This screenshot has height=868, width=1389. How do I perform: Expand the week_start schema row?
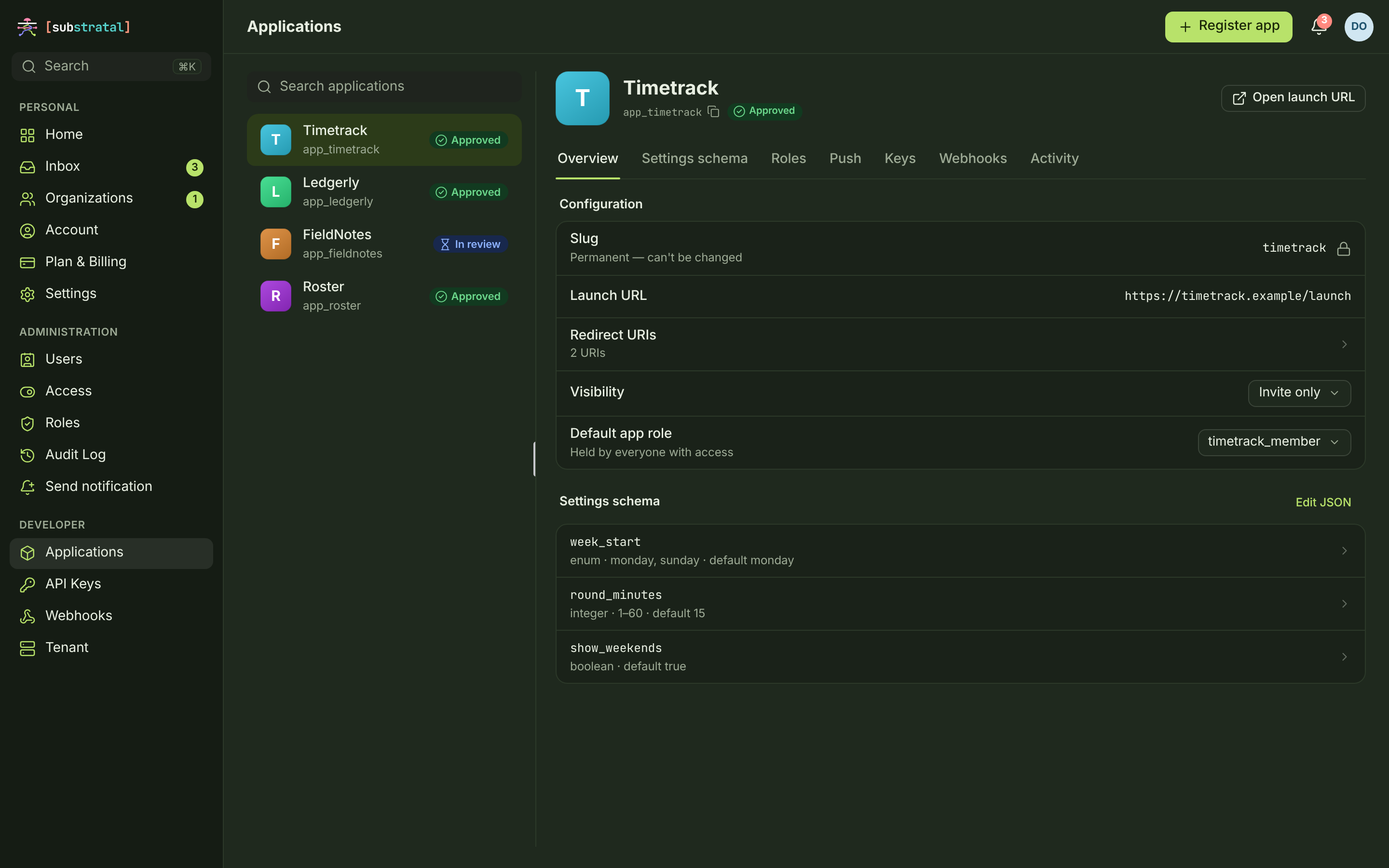[960, 551]
